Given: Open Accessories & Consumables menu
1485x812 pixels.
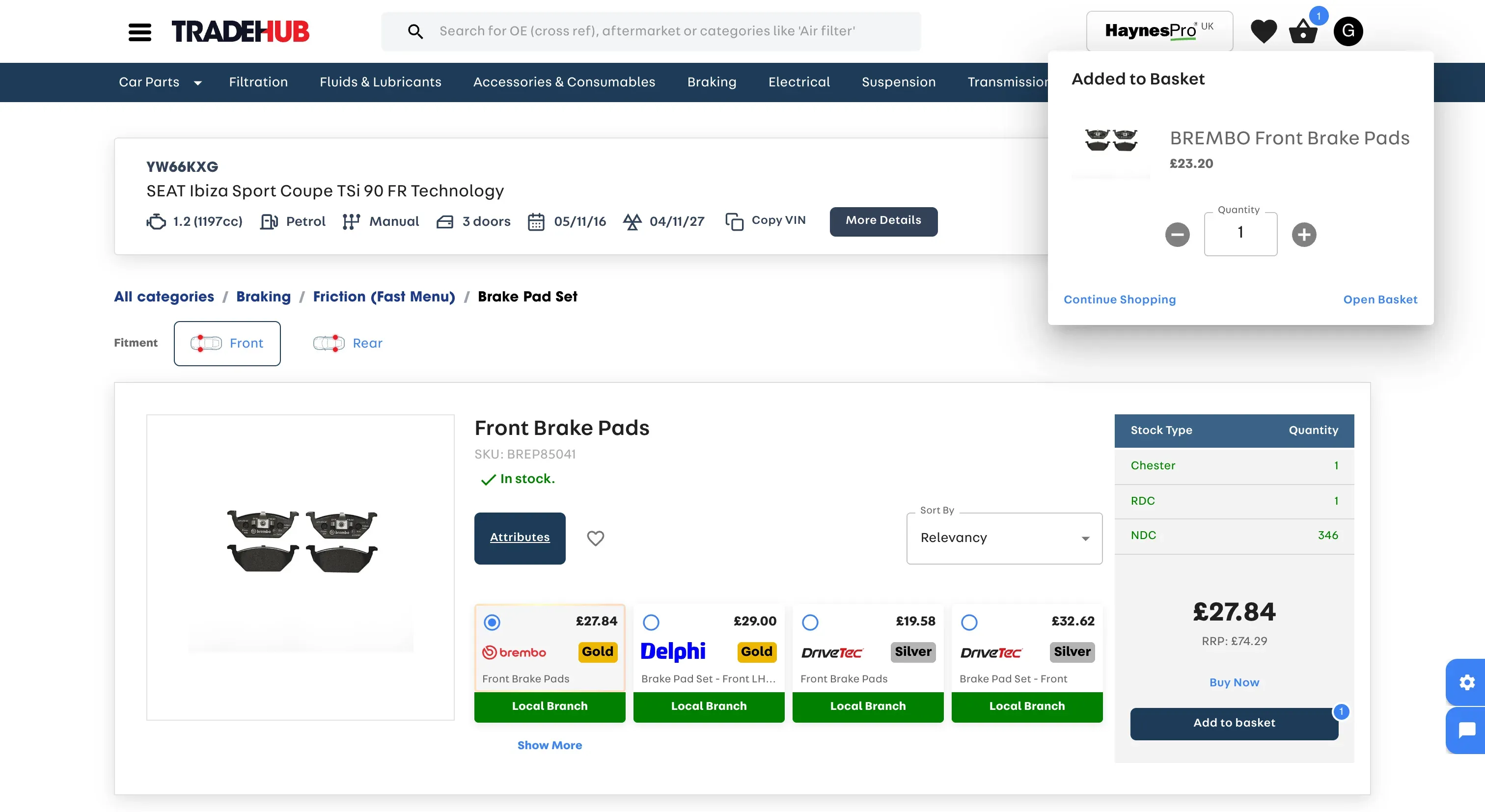Looking at the screenshot, I should [x=564, y=82].
